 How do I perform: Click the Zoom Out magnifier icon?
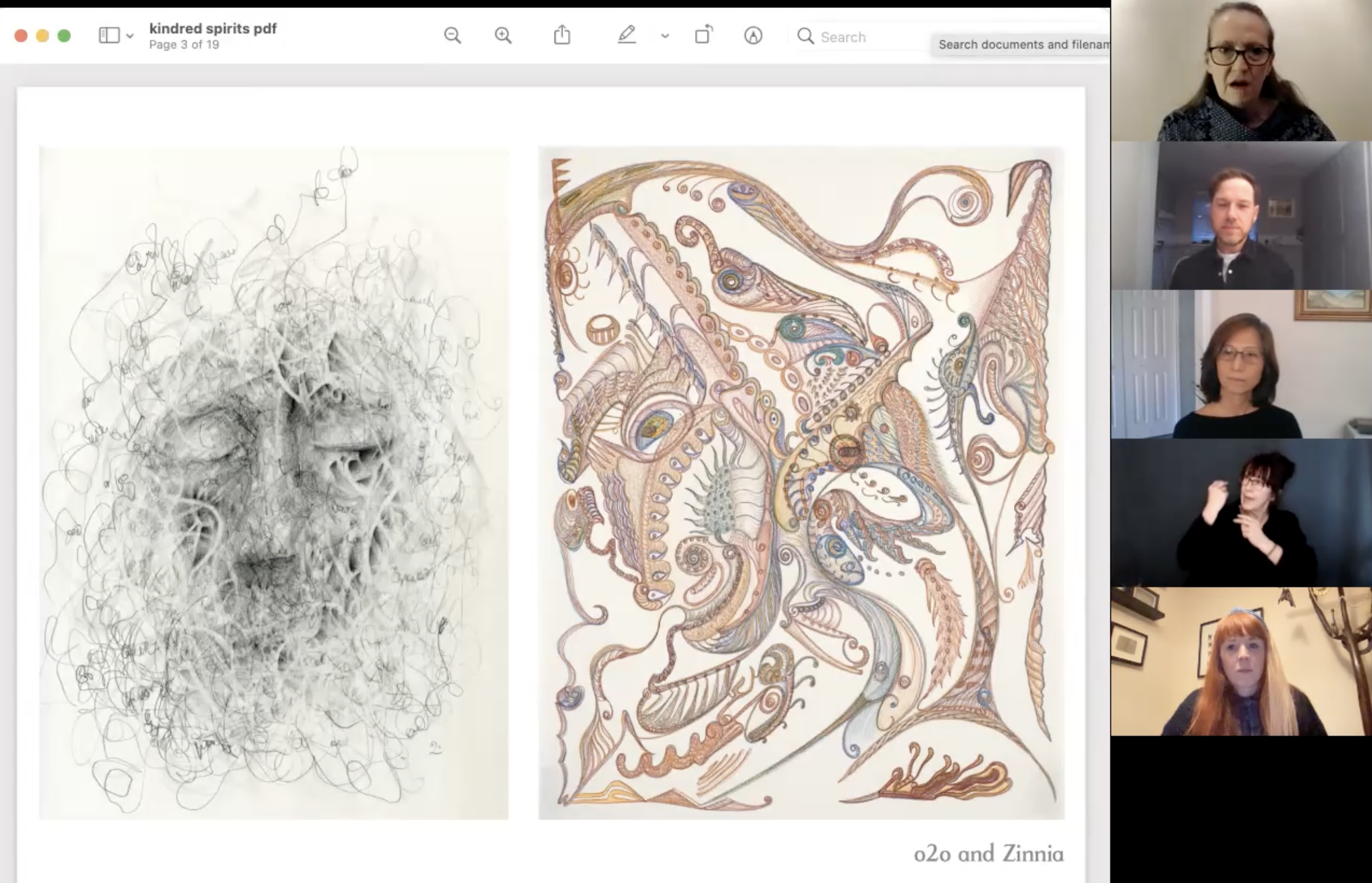pos(453,36)
